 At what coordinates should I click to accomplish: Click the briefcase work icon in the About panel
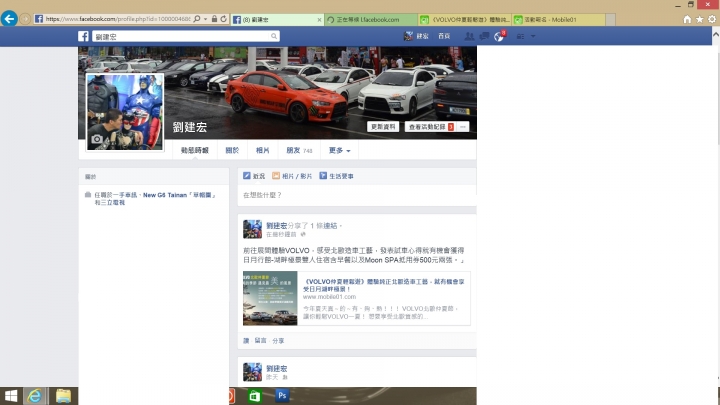pyautogui.click(x=88, y=195)
